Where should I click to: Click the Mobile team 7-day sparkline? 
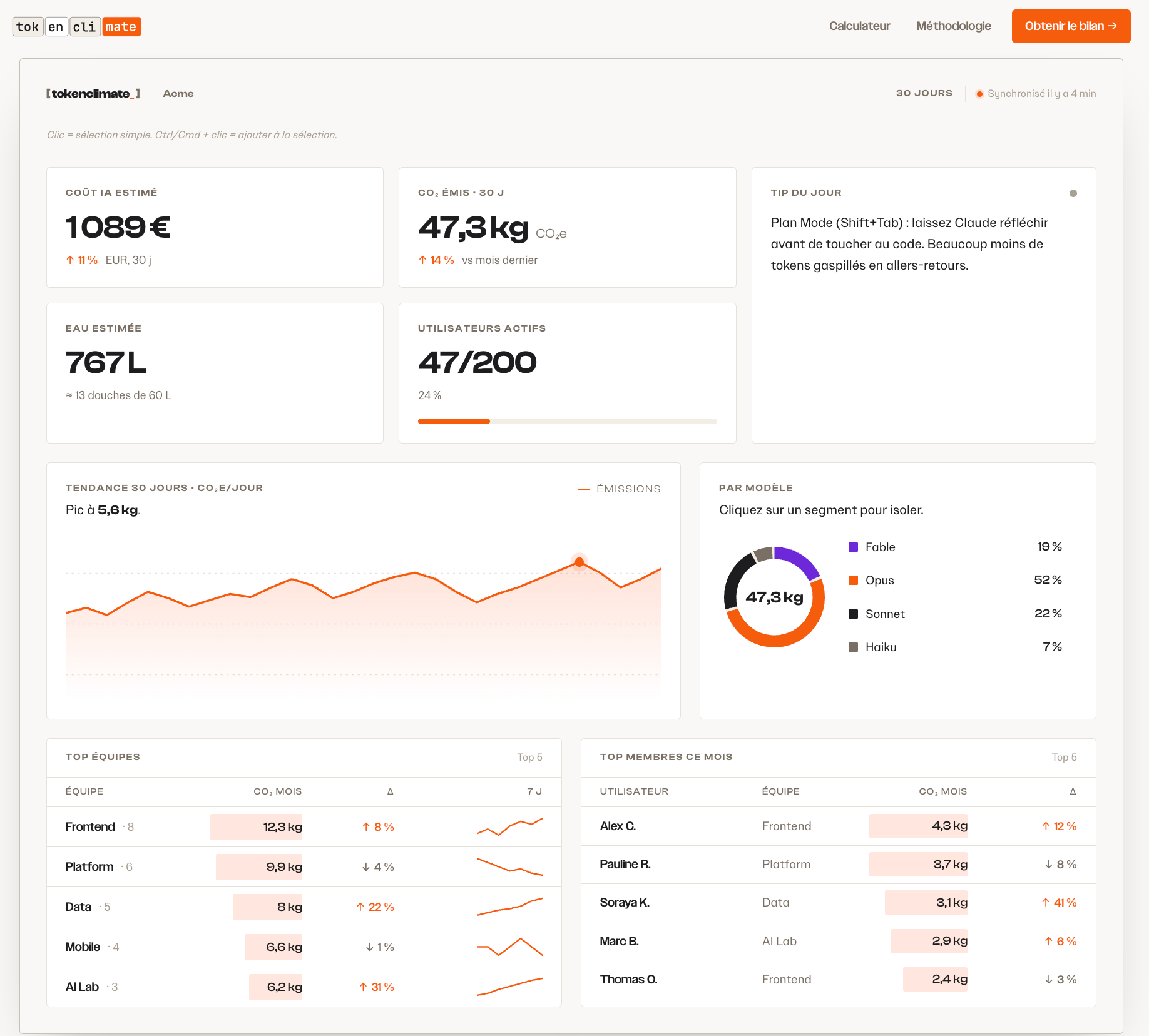coord(509,947)
